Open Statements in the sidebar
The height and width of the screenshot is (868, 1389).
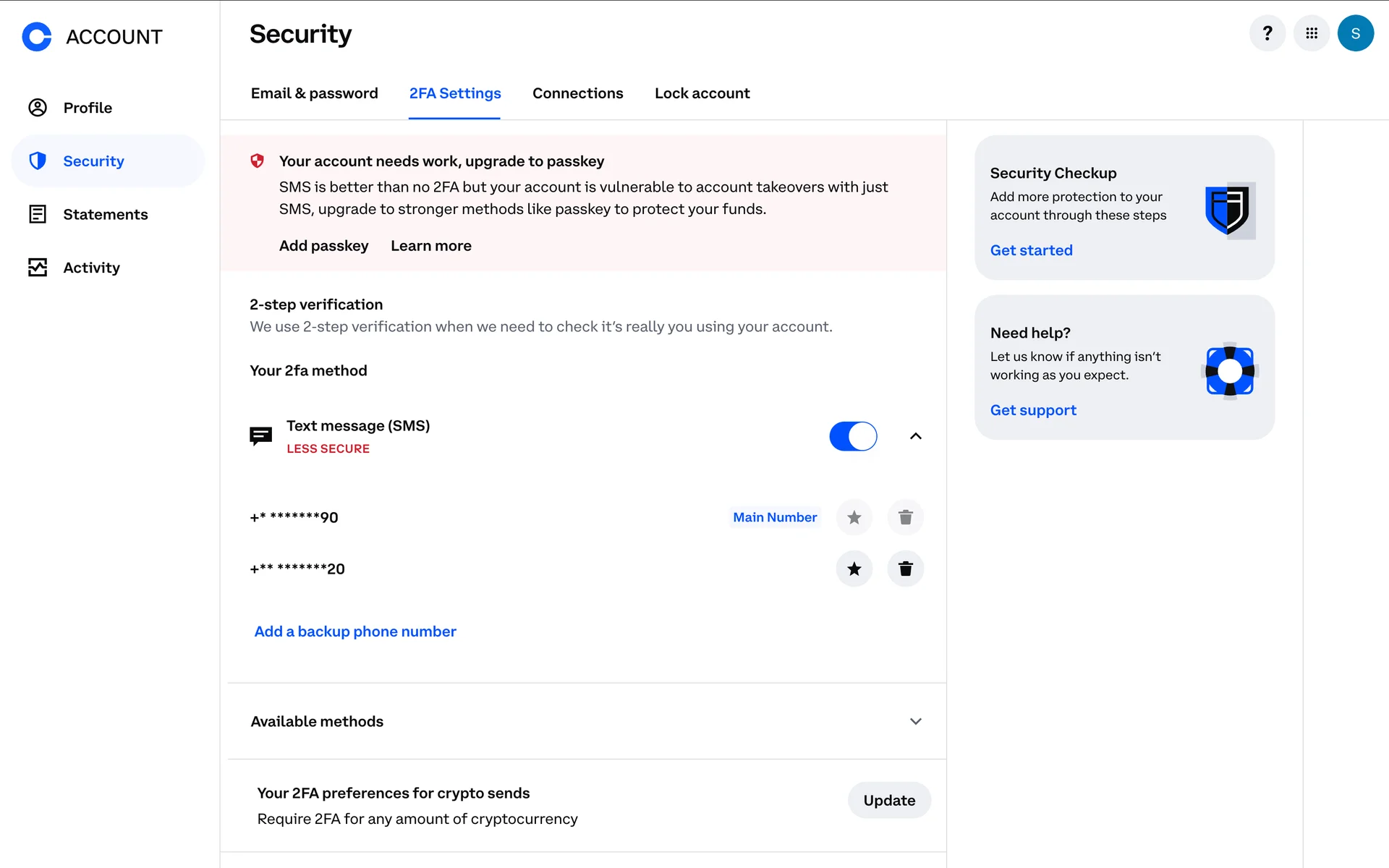point(105,214)
